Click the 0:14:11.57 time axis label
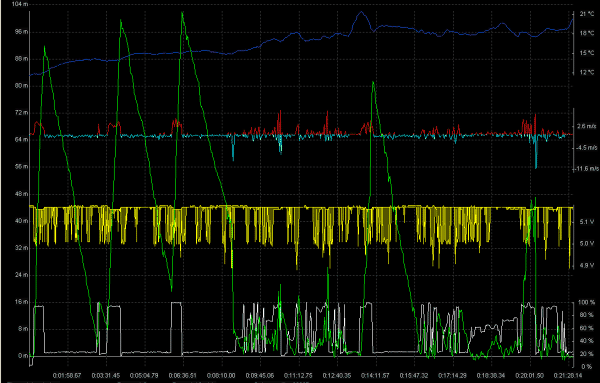 [x=375, y=376]
